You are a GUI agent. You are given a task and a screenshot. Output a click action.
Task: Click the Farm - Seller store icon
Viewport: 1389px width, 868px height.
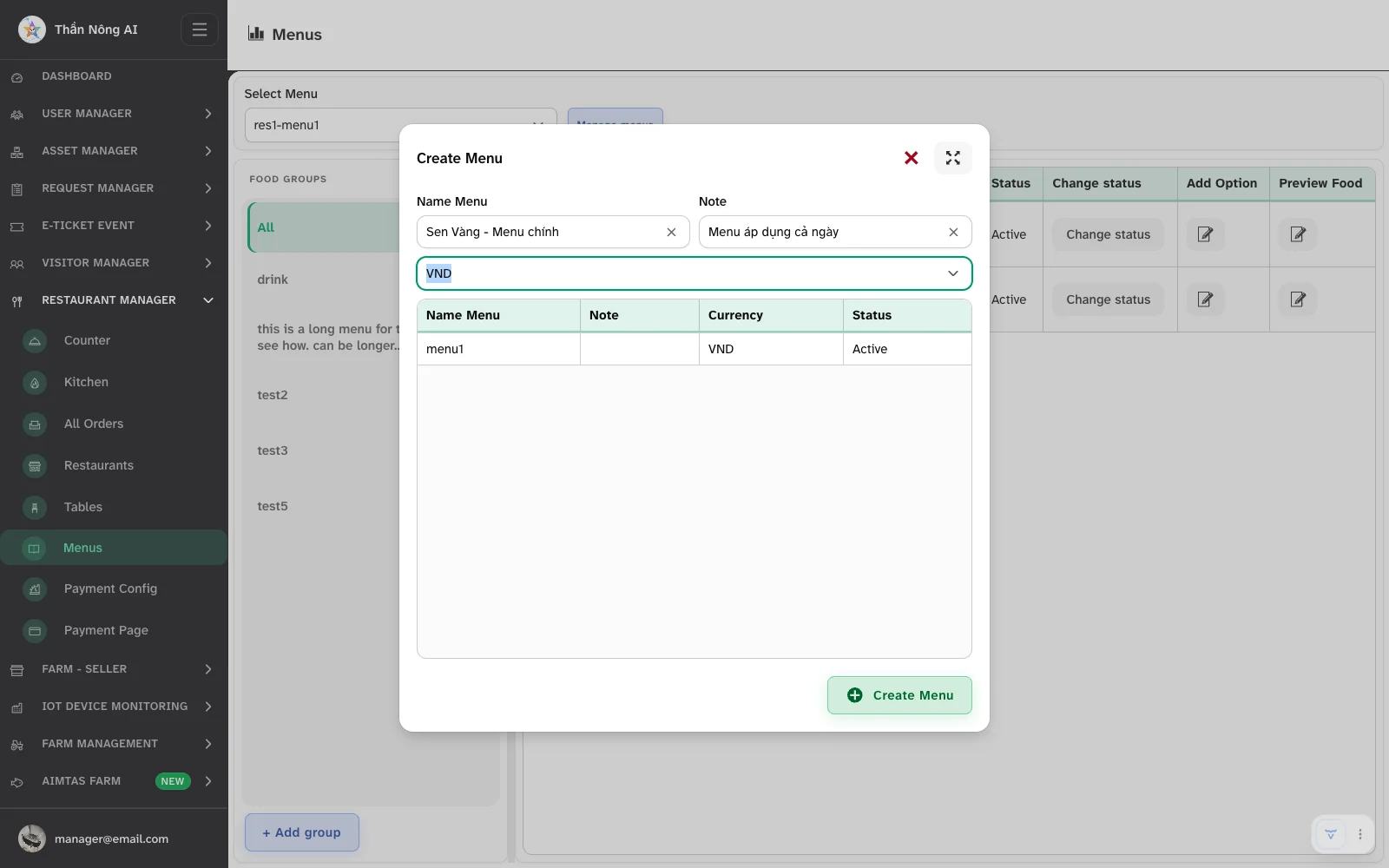(x=16, y=670)
